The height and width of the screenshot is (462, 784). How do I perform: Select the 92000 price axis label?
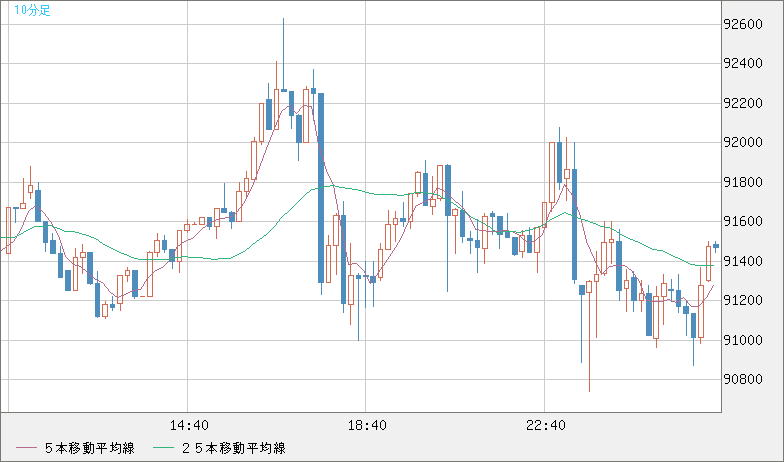click(x=742, y=142)
